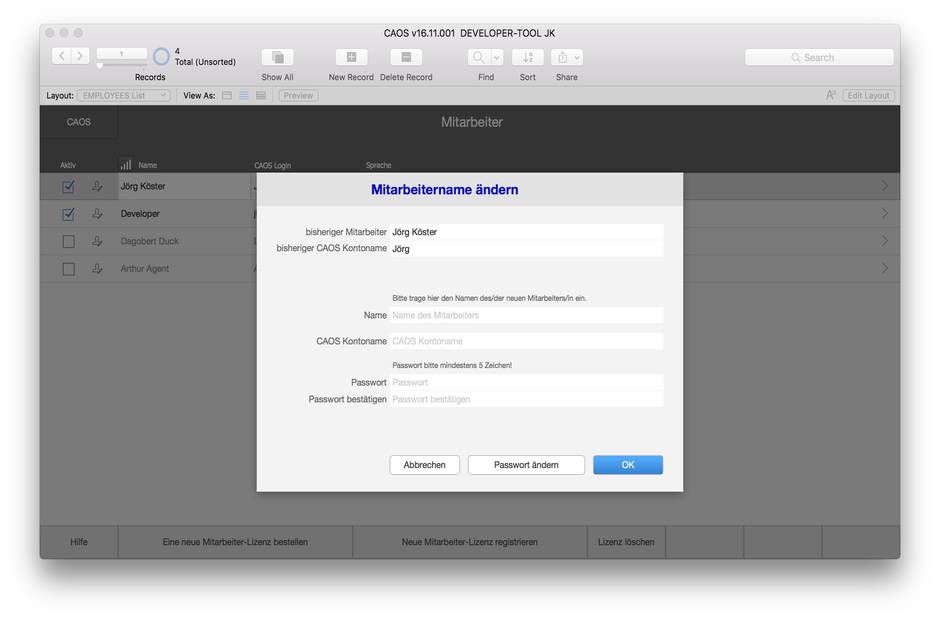
Task: Open details chevron for Arthur Agent row
Action: 885,268
